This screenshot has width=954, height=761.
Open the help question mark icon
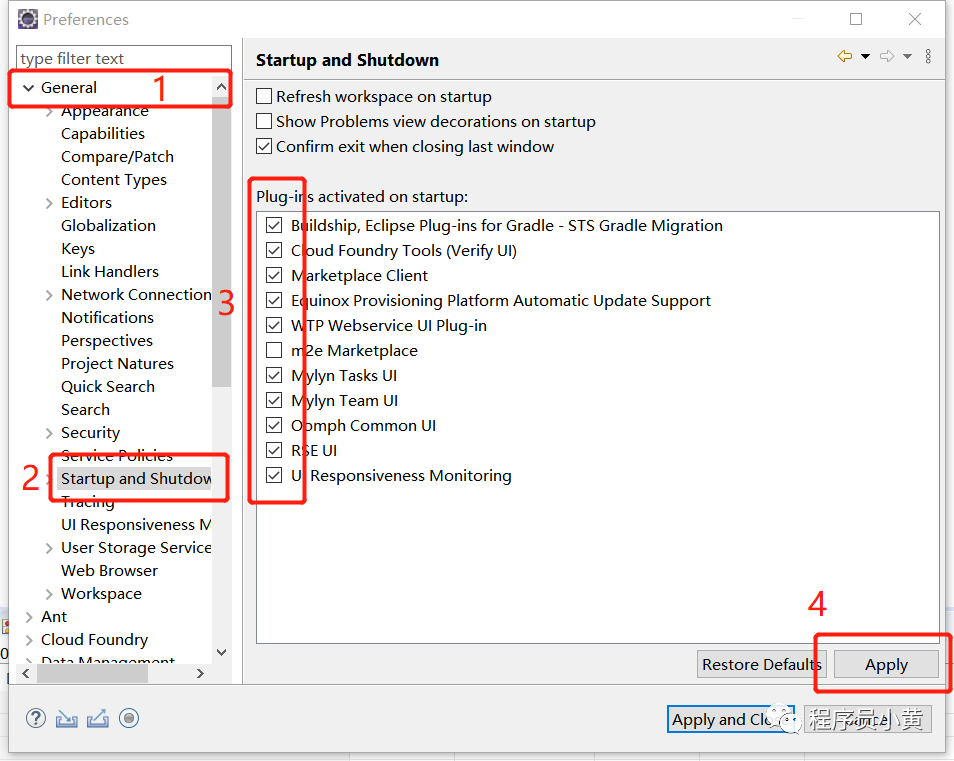click(36, 718)
